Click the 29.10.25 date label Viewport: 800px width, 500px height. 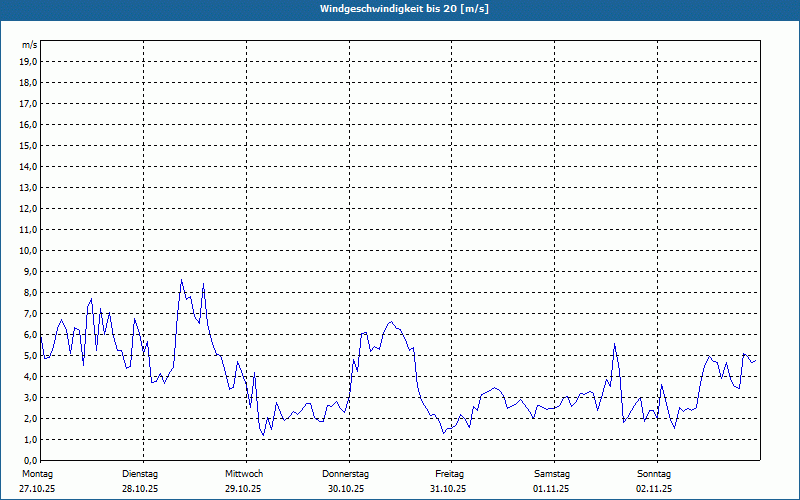(x=243, y=489)
